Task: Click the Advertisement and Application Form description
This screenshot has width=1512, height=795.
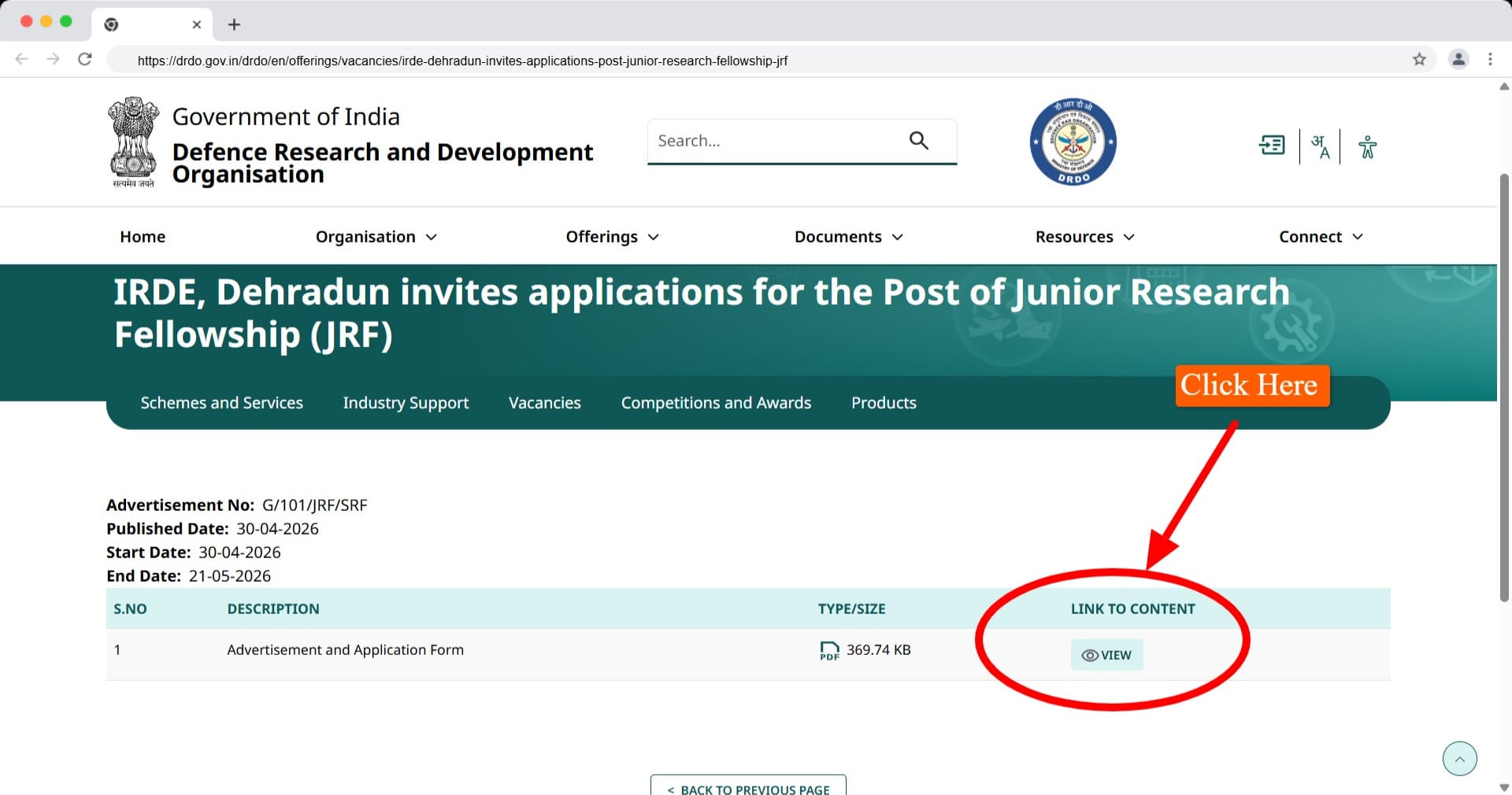Action: point(345,650)
